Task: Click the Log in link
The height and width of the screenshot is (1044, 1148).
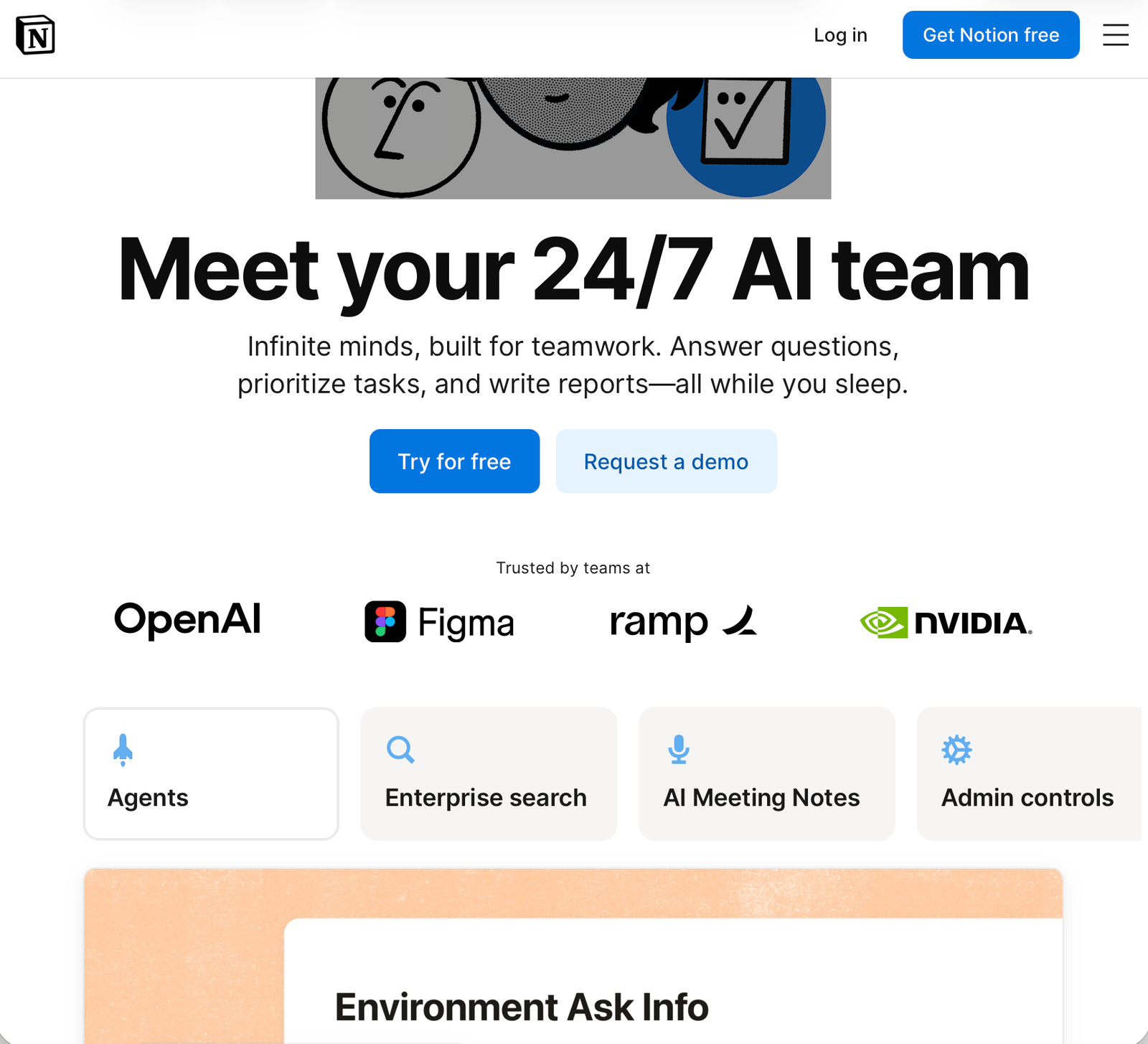Action: [840, 34]
